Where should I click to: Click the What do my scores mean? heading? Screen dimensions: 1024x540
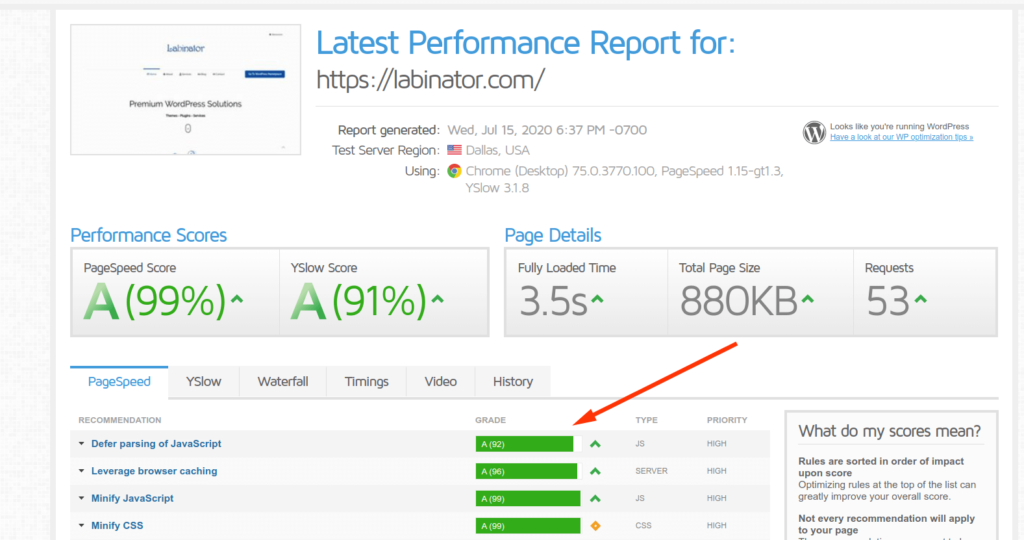pos(889,431)
